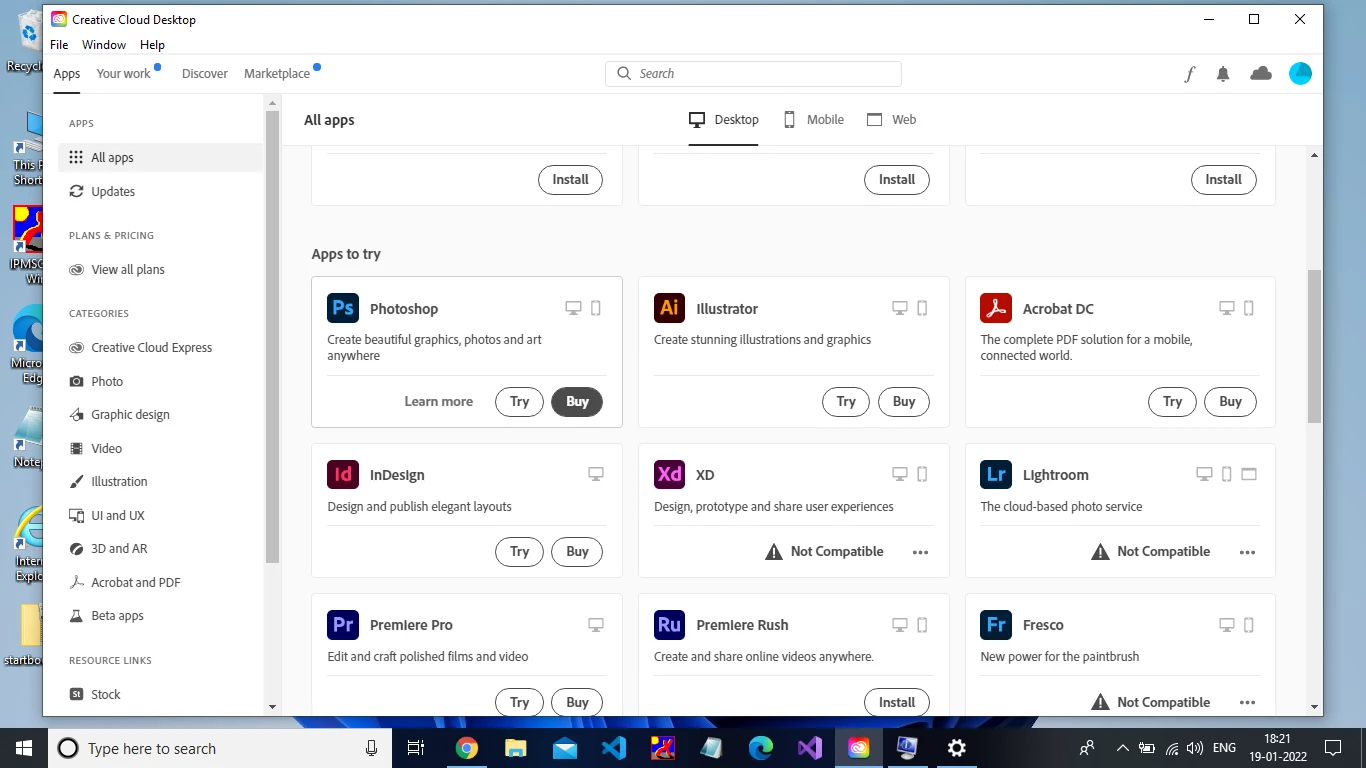Click the Premiere Pro Pr icon

(343, 624)
